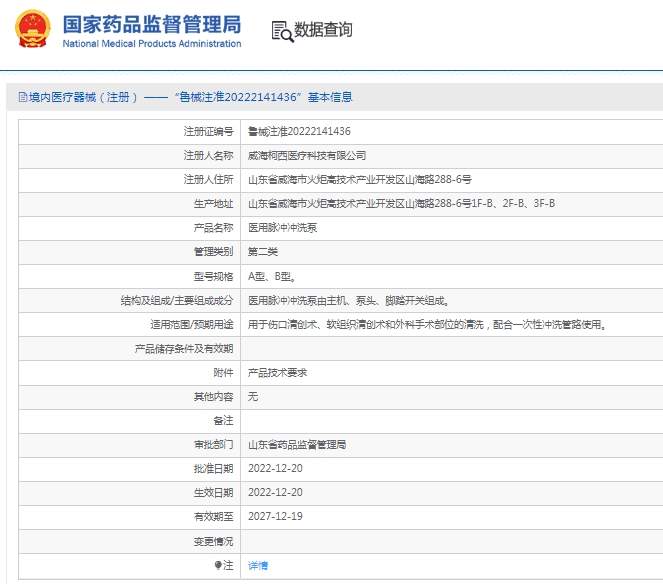Select the 管理类别 label
Screen dimensions: 663x584
[214, 252]
